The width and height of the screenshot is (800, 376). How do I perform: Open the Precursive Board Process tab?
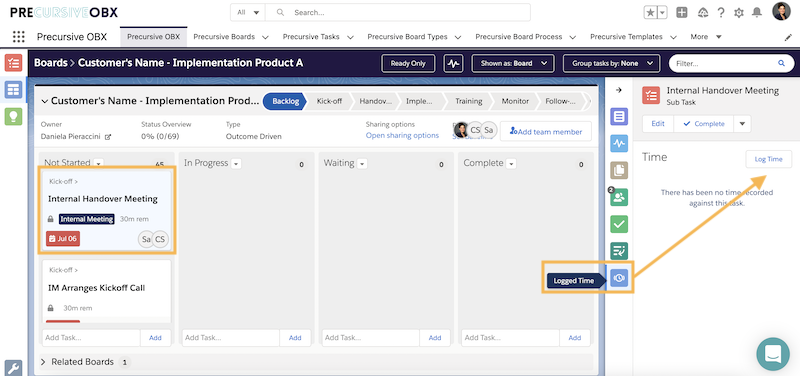[x=519, y=37]
